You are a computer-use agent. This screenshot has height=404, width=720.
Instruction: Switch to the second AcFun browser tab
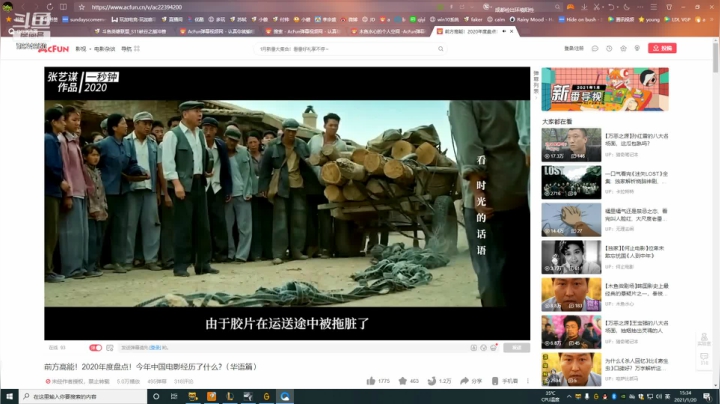pos(217,31)
